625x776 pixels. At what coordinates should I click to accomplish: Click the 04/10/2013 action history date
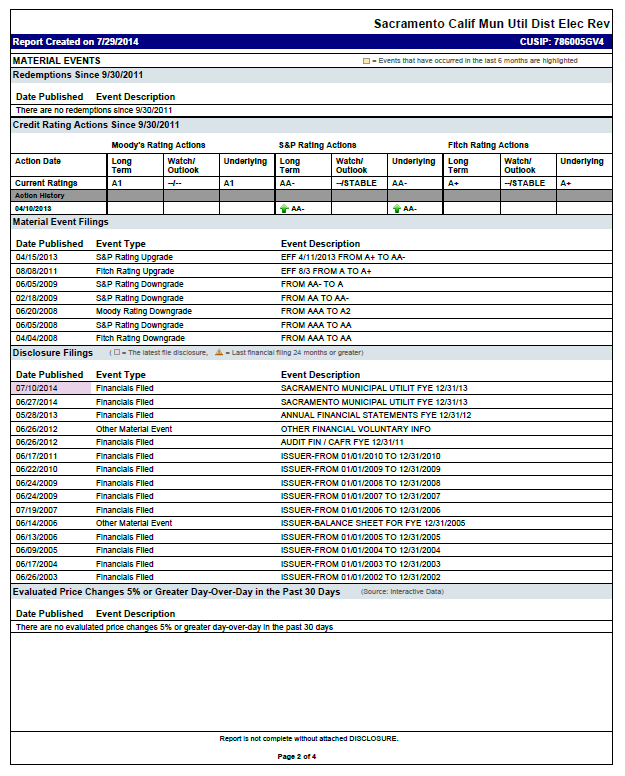pos(36,208)
